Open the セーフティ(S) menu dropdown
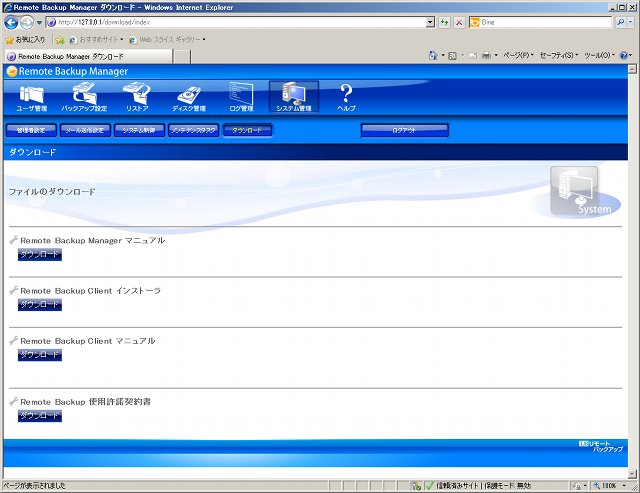 [x=559, y=56]
